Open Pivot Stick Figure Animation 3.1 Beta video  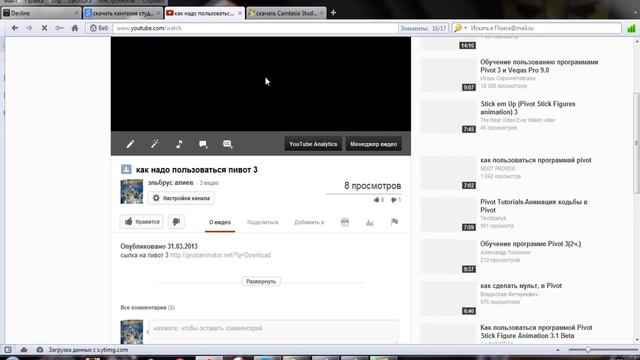click(536, 331)
